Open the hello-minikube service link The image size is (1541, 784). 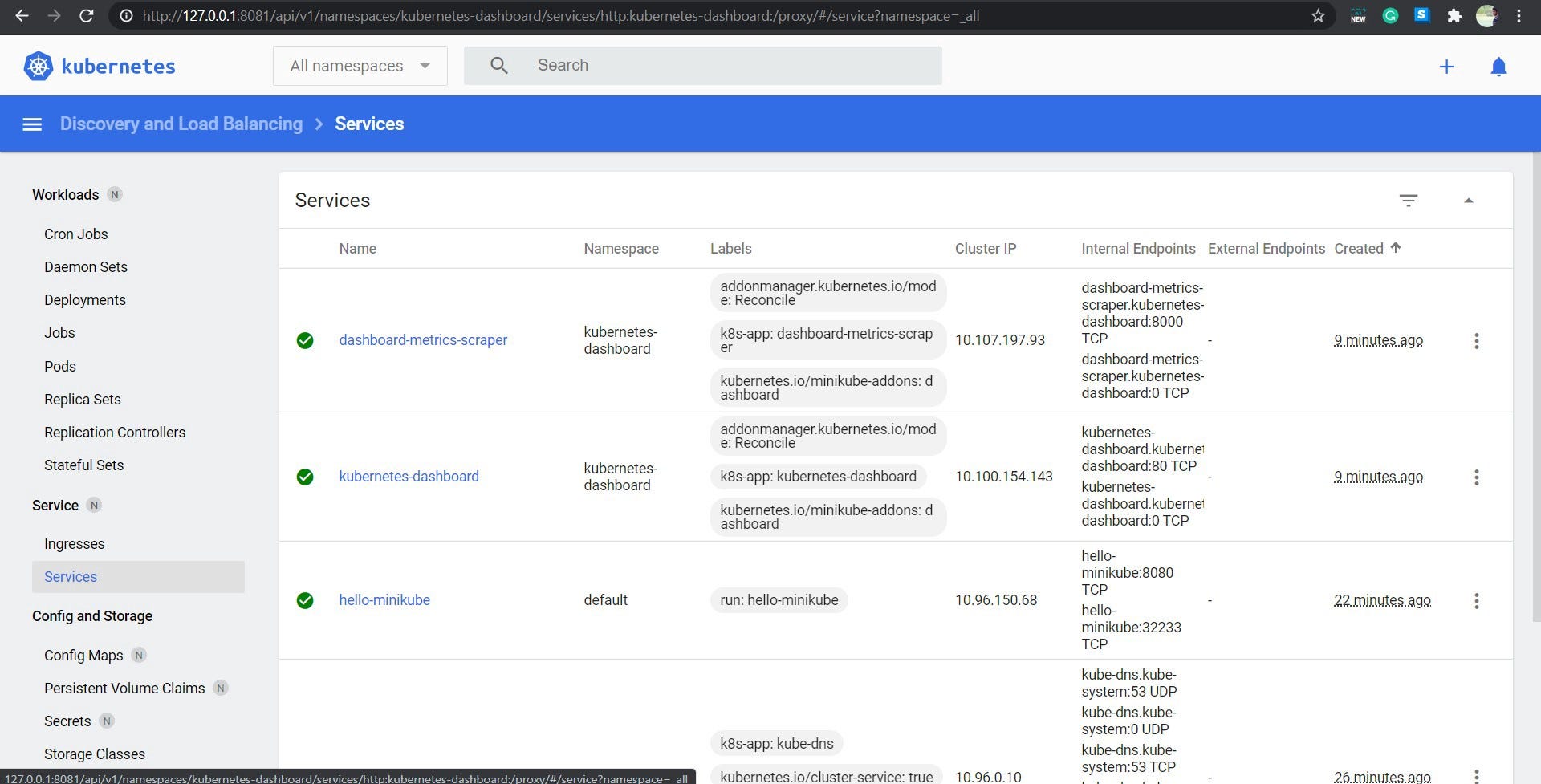[x=384, y=600]
